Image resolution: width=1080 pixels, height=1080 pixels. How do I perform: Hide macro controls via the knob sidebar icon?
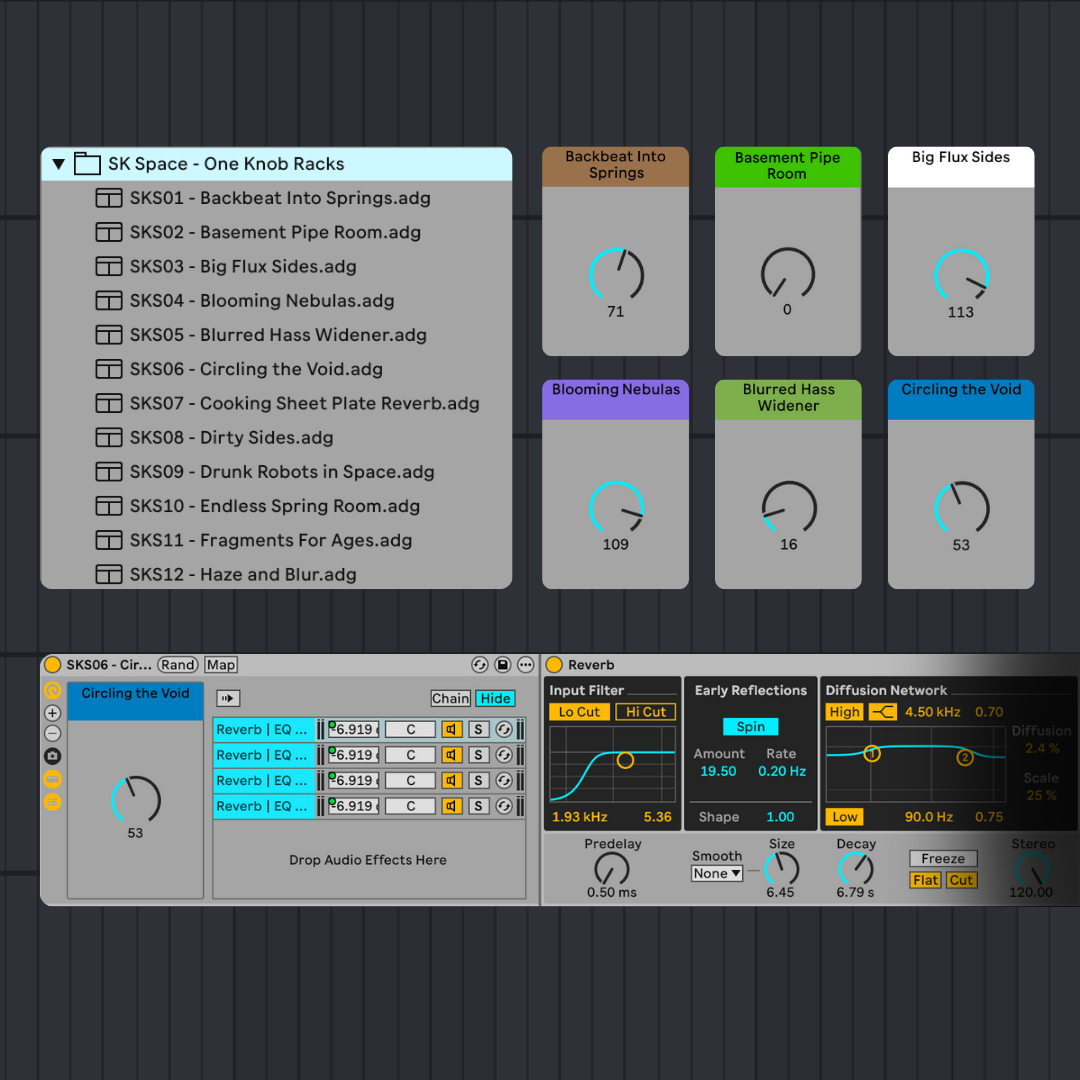50,780
